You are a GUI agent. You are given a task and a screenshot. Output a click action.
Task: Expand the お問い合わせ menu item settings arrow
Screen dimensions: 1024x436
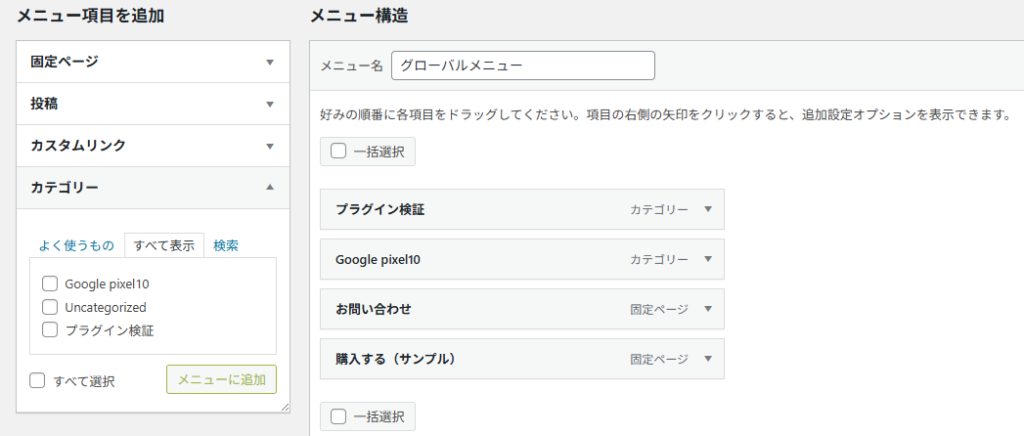707,309
